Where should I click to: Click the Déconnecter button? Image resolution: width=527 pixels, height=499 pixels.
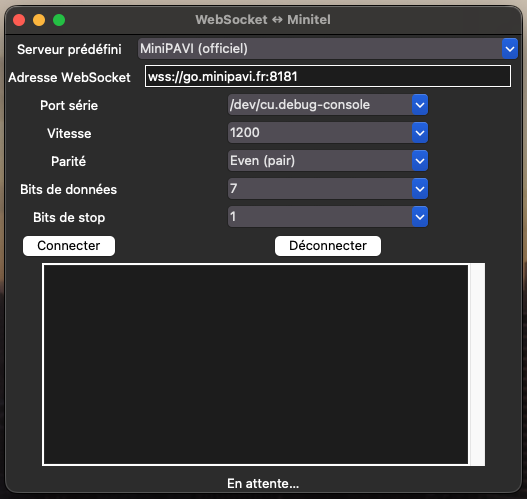coord(328,246)
